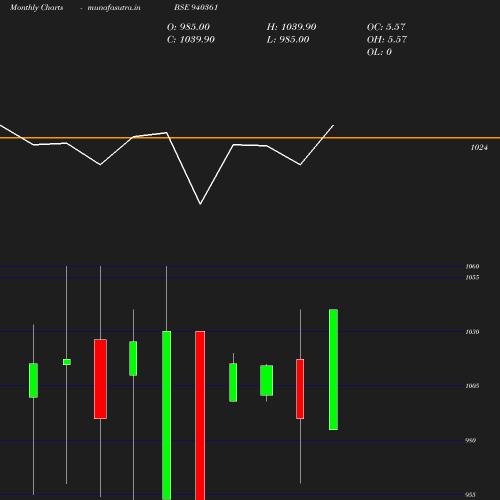Click the 1024 indicator axis label
This screenshot has height=500, width=500.
[479, 148]
